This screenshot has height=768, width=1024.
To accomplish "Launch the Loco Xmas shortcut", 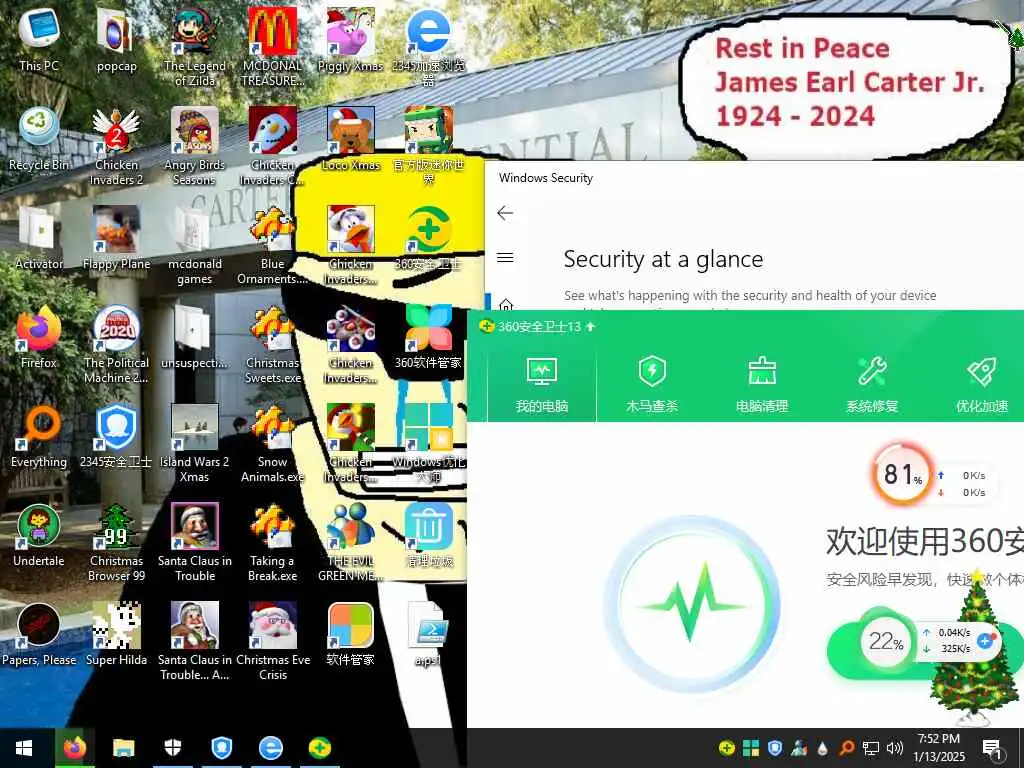I will [x=351, y=139].
